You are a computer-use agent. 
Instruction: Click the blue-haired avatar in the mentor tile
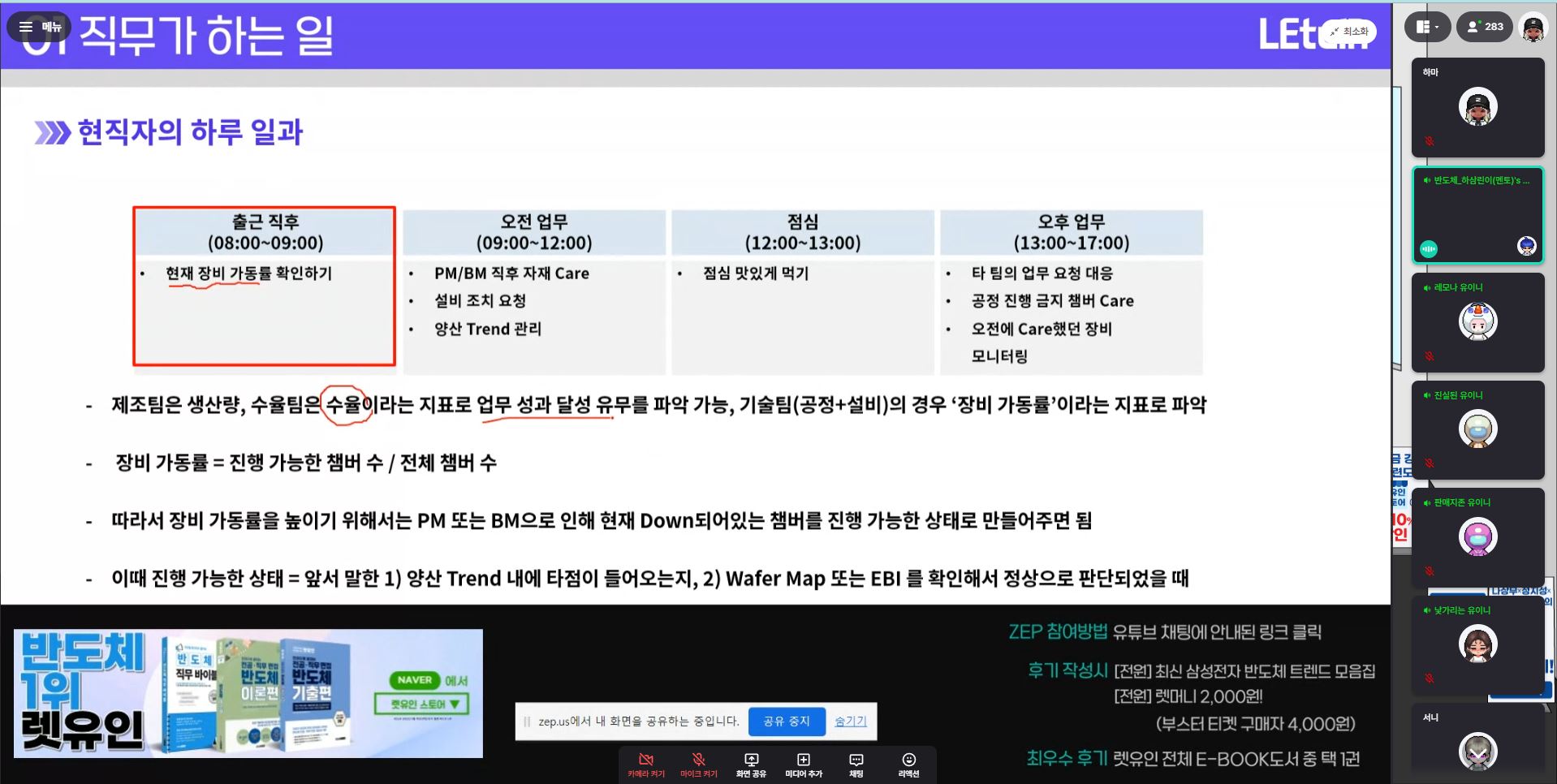click(x=1526, y=246)
